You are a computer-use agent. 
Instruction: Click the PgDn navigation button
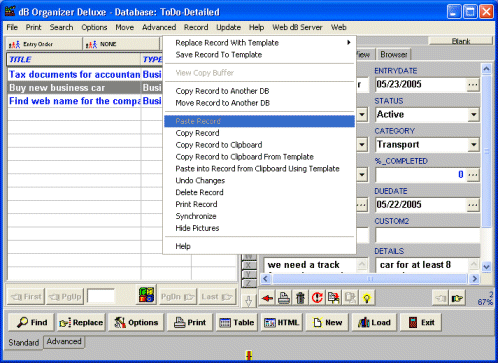click(x=177, y=296)
